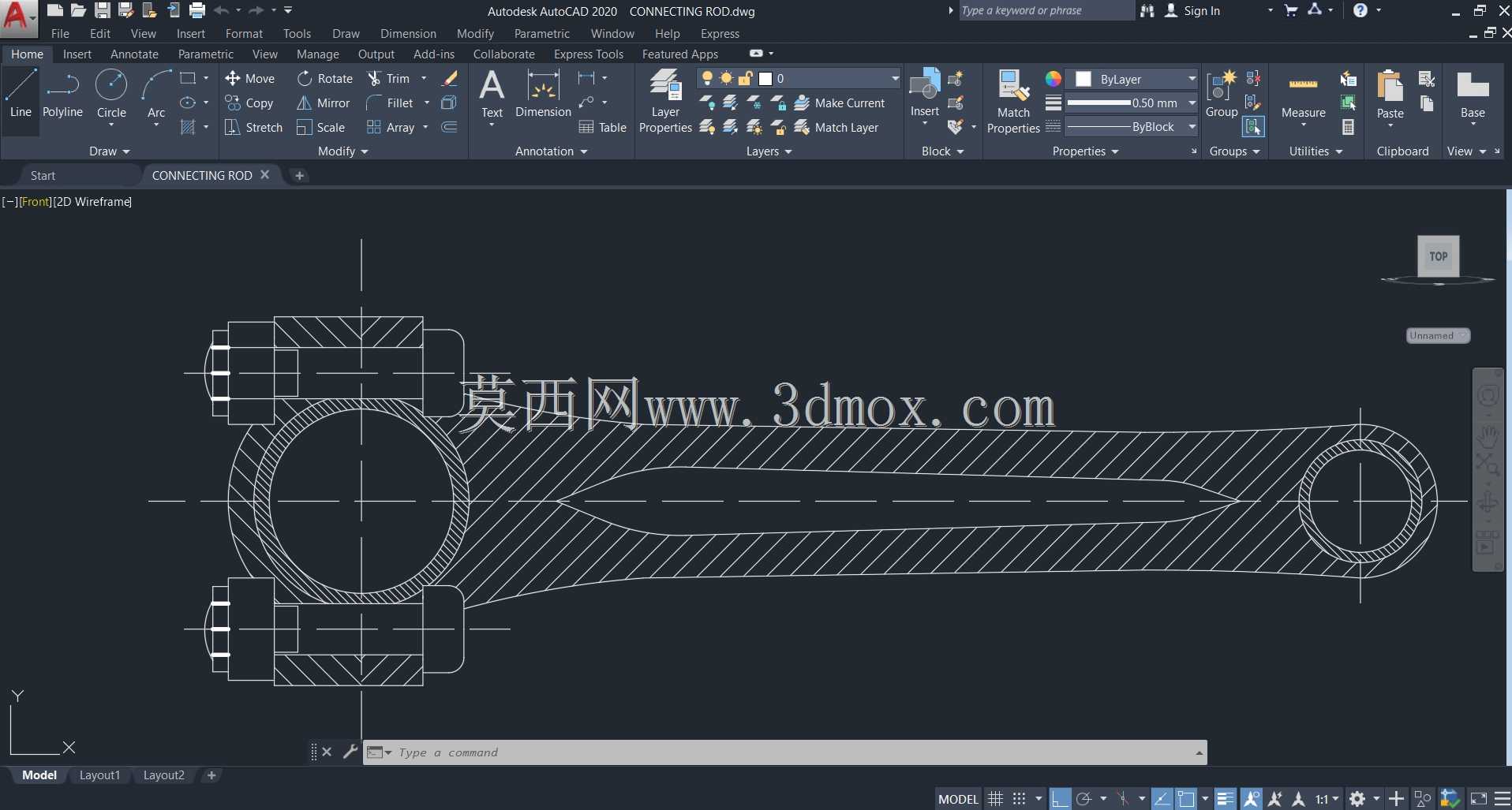Image resolution: width=1512 pixels, height=810 pixels.
Task: Switch to the Start file tab
Action: coord(43,175)
